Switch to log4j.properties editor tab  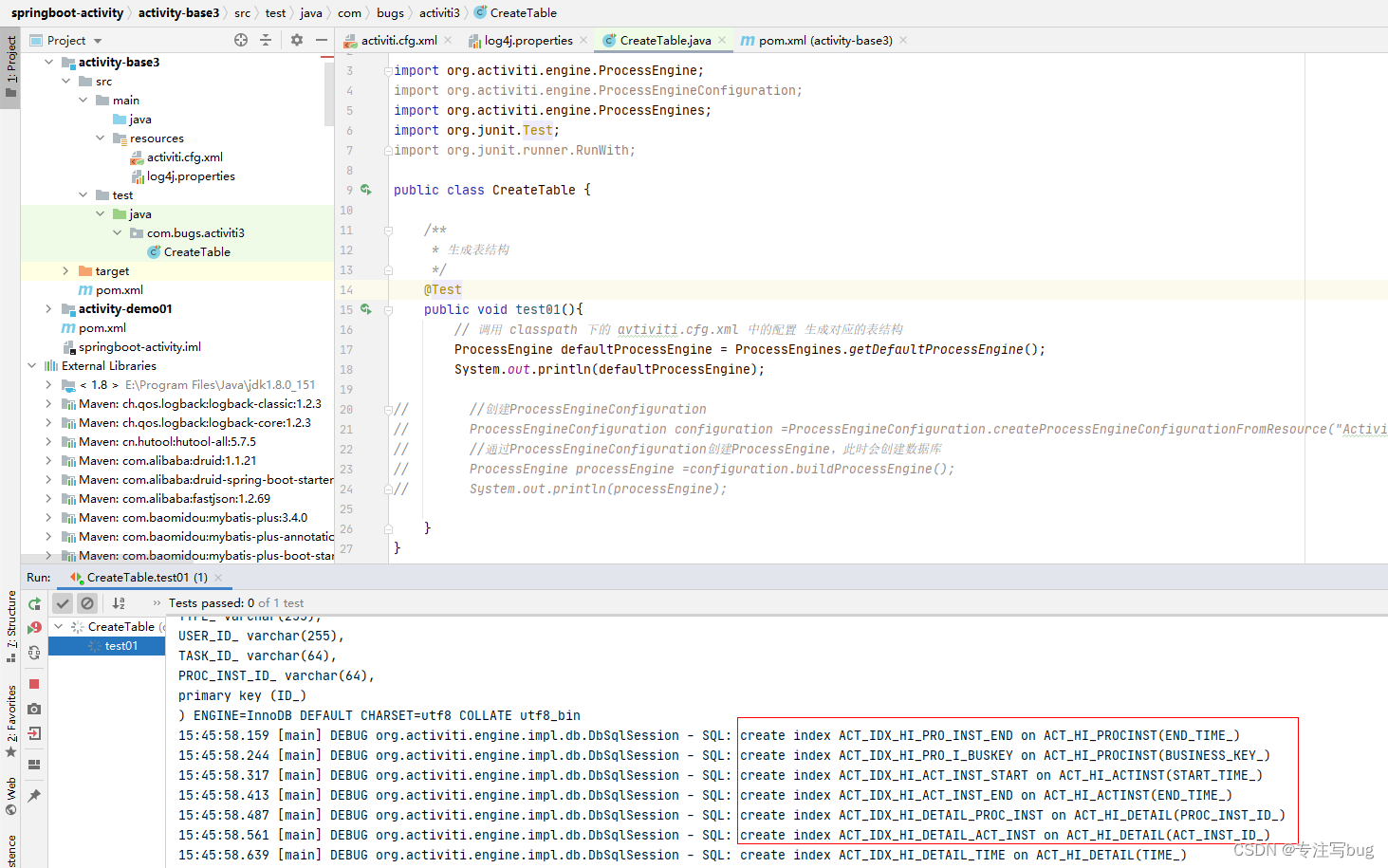(x=528, y=40)
